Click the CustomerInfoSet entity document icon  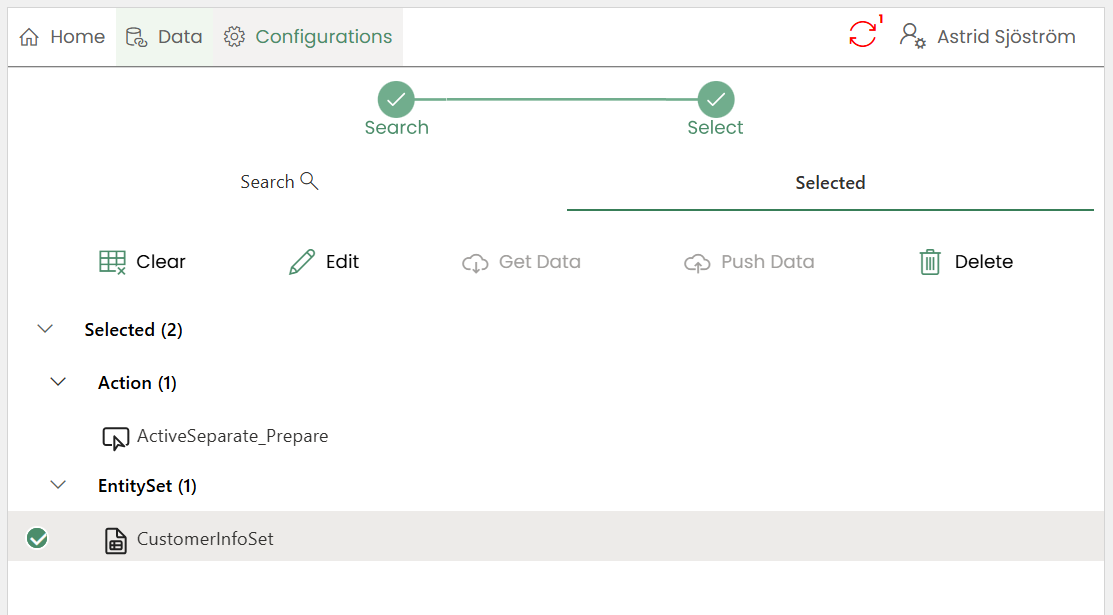[116, 541]
